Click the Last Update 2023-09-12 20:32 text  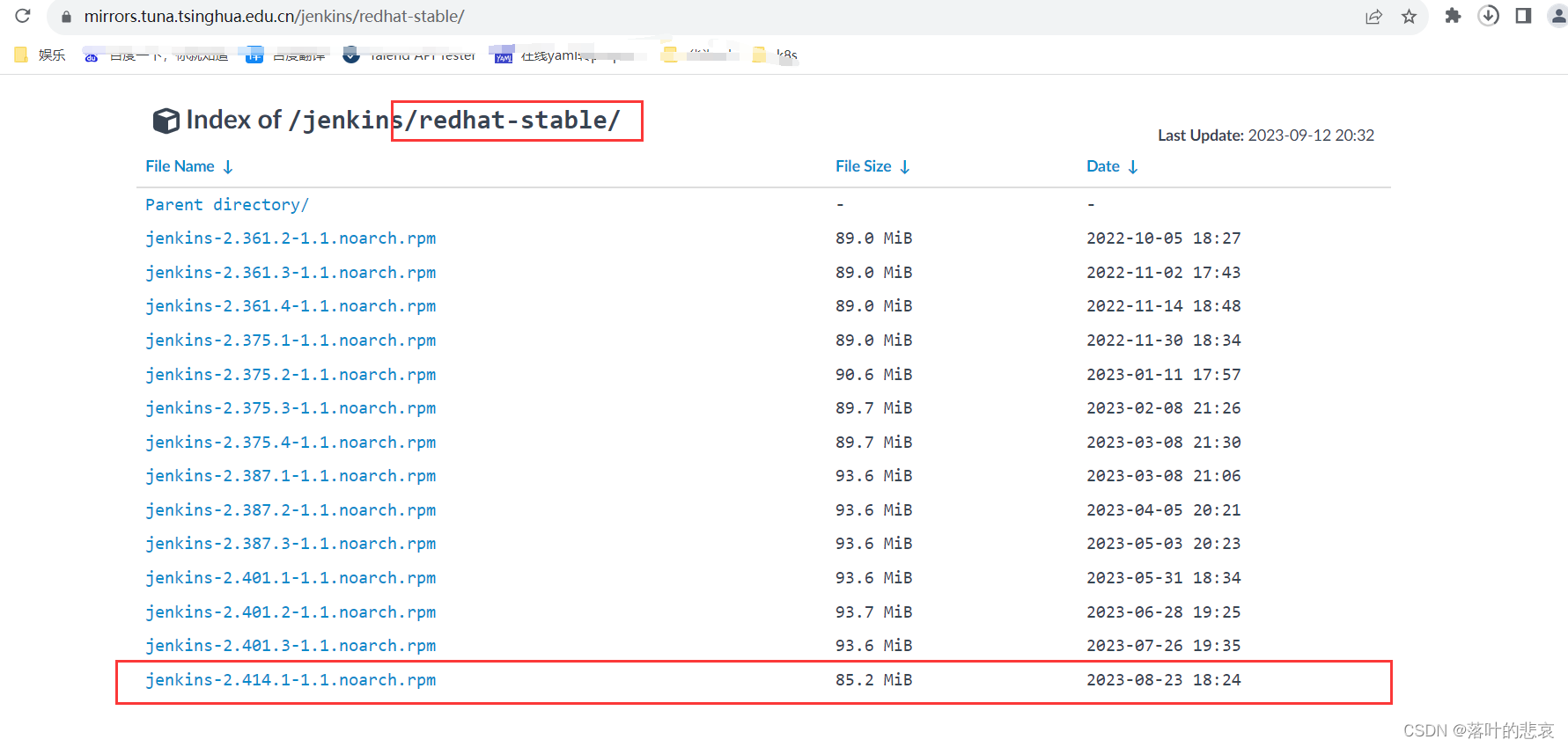(1266, 135)
